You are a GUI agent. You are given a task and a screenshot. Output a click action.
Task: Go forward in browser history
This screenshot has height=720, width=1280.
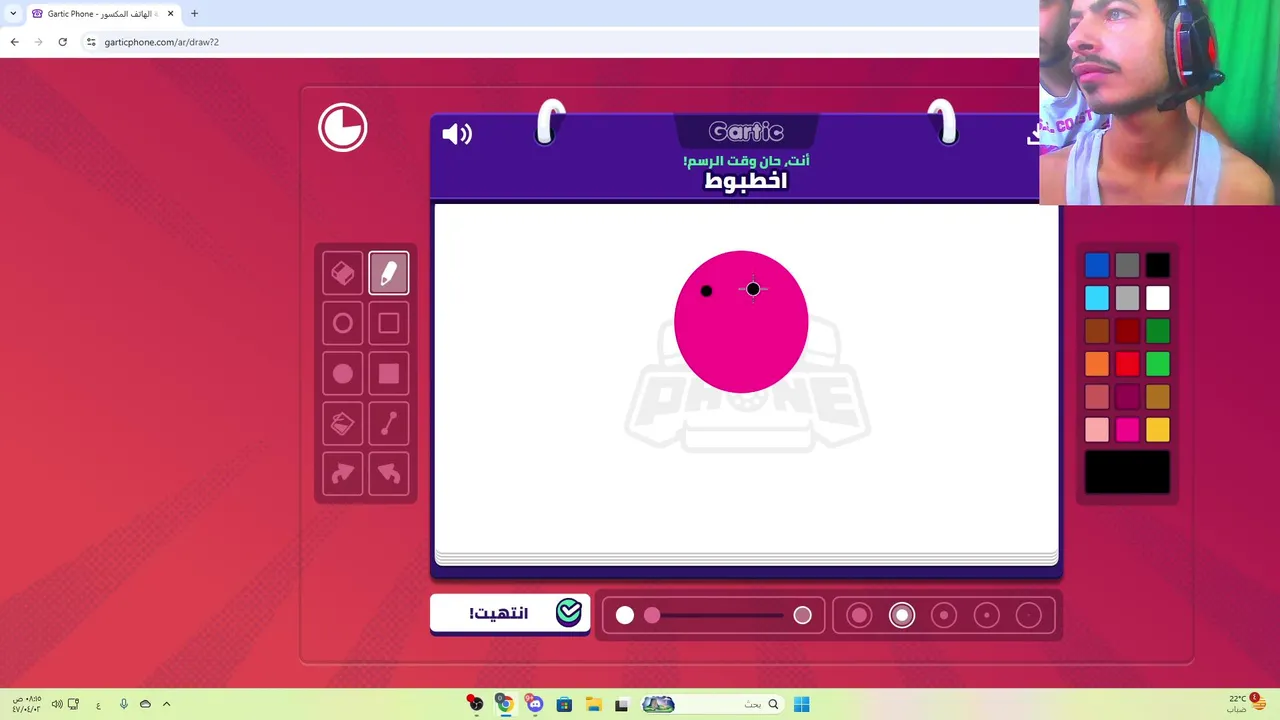click(x=39, y=42)
